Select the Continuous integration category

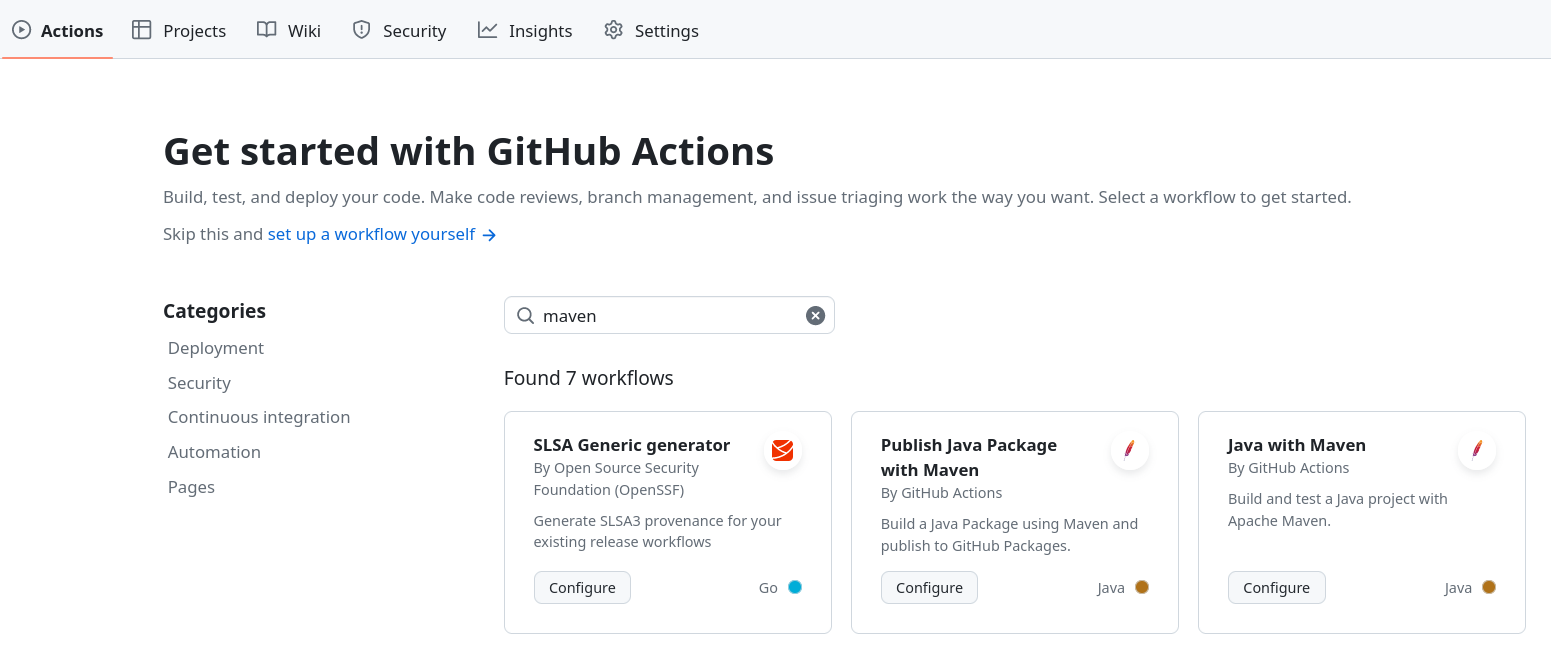[259, 416]
